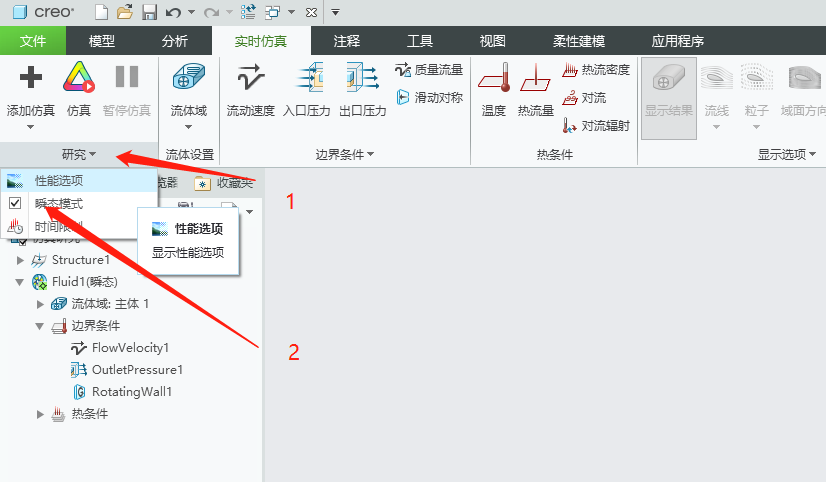Click the Inlet Pressure (入口压力) icon
Image resolution: width=826 pixels, height=482 pixels.
306,78
